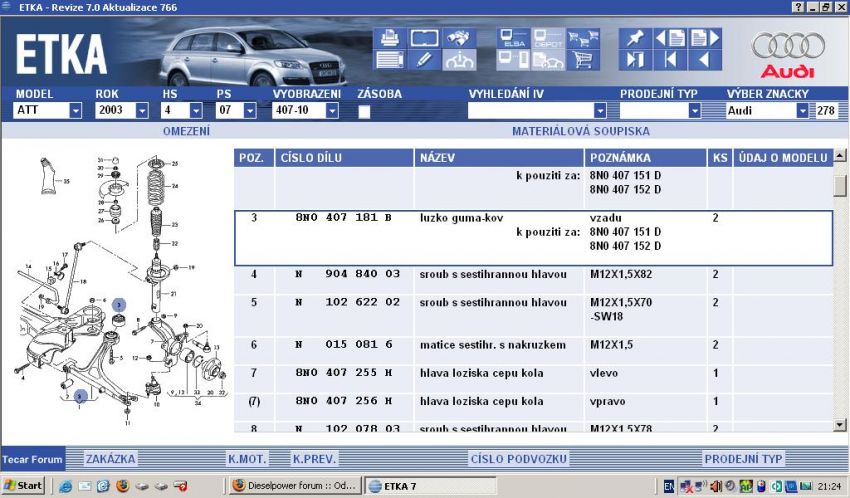Go to next page document icon
850x498 pixels.
[x=705, y=38]
